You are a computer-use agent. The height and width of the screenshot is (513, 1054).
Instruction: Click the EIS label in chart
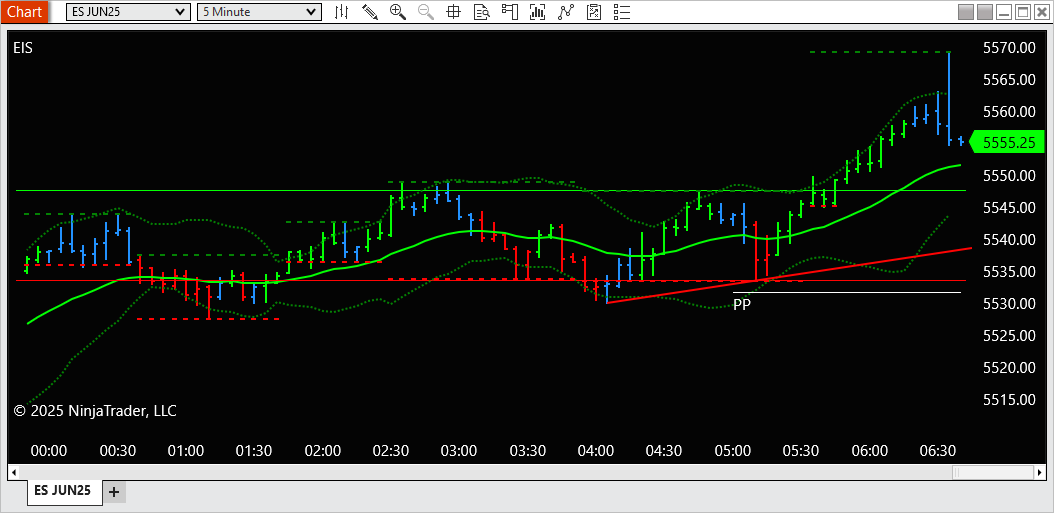23,48
